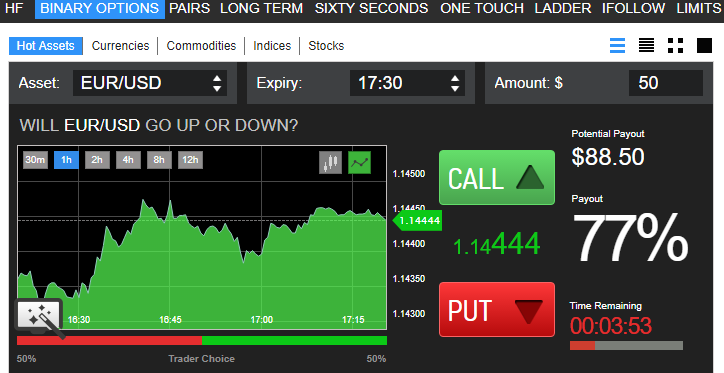
Task: Click the Amount: $ label
Action: (529, 83)
